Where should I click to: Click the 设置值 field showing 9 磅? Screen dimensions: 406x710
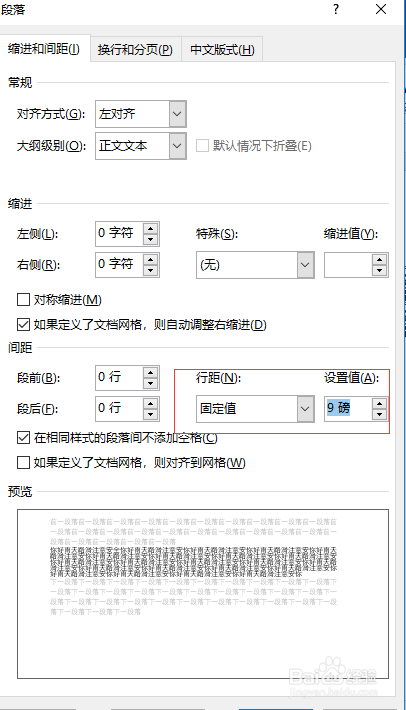348,408
